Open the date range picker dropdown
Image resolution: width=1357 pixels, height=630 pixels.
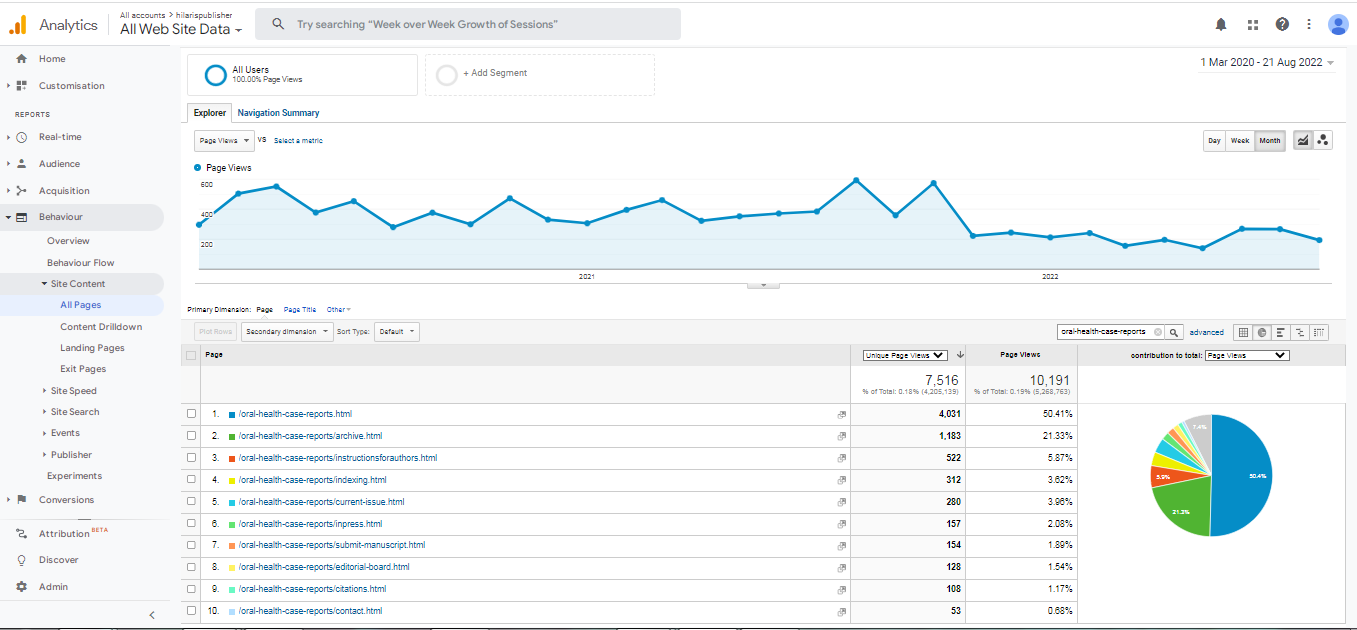[x=1267, y=63]
